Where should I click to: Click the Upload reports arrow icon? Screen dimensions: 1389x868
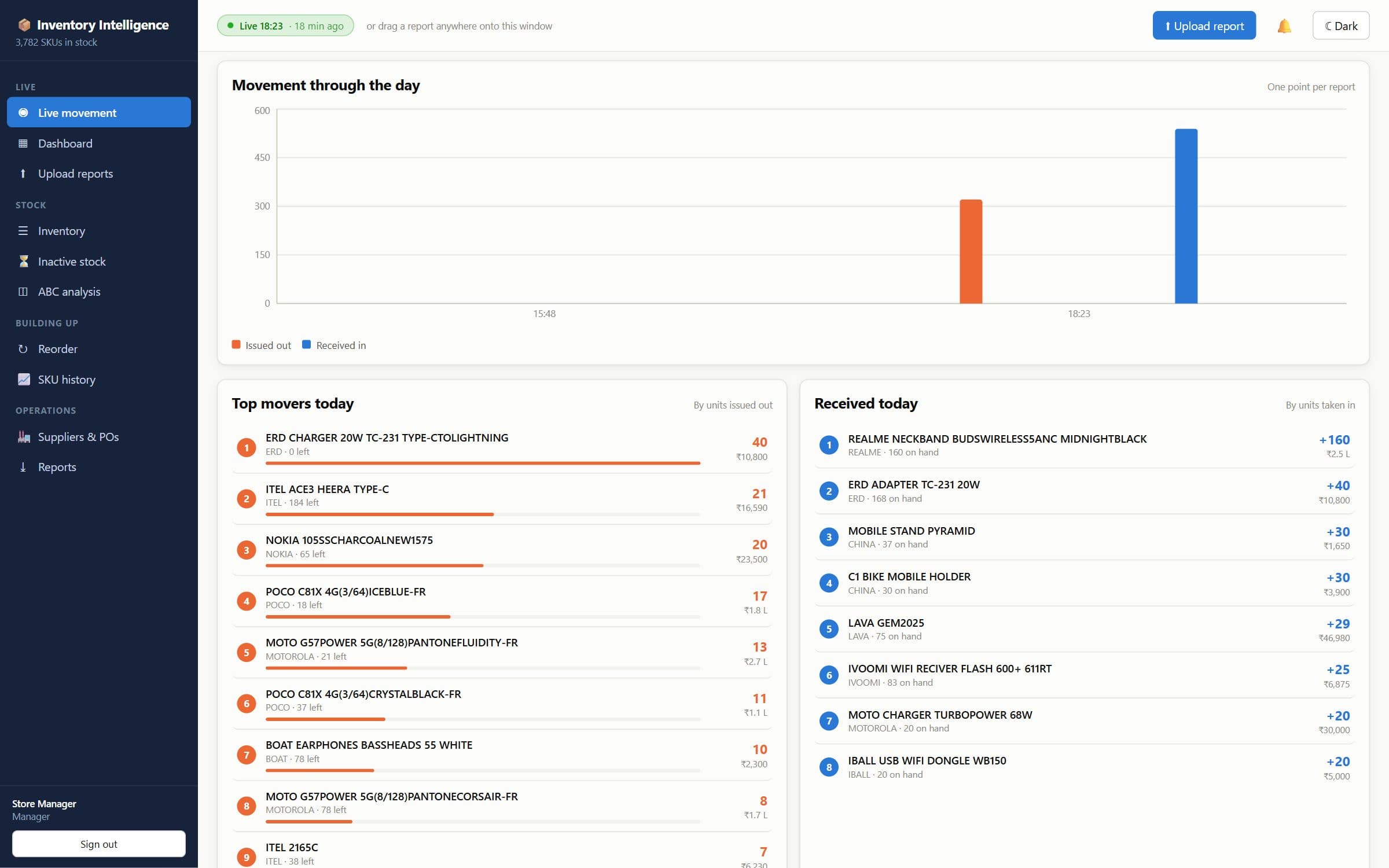[x=23, y=174]
